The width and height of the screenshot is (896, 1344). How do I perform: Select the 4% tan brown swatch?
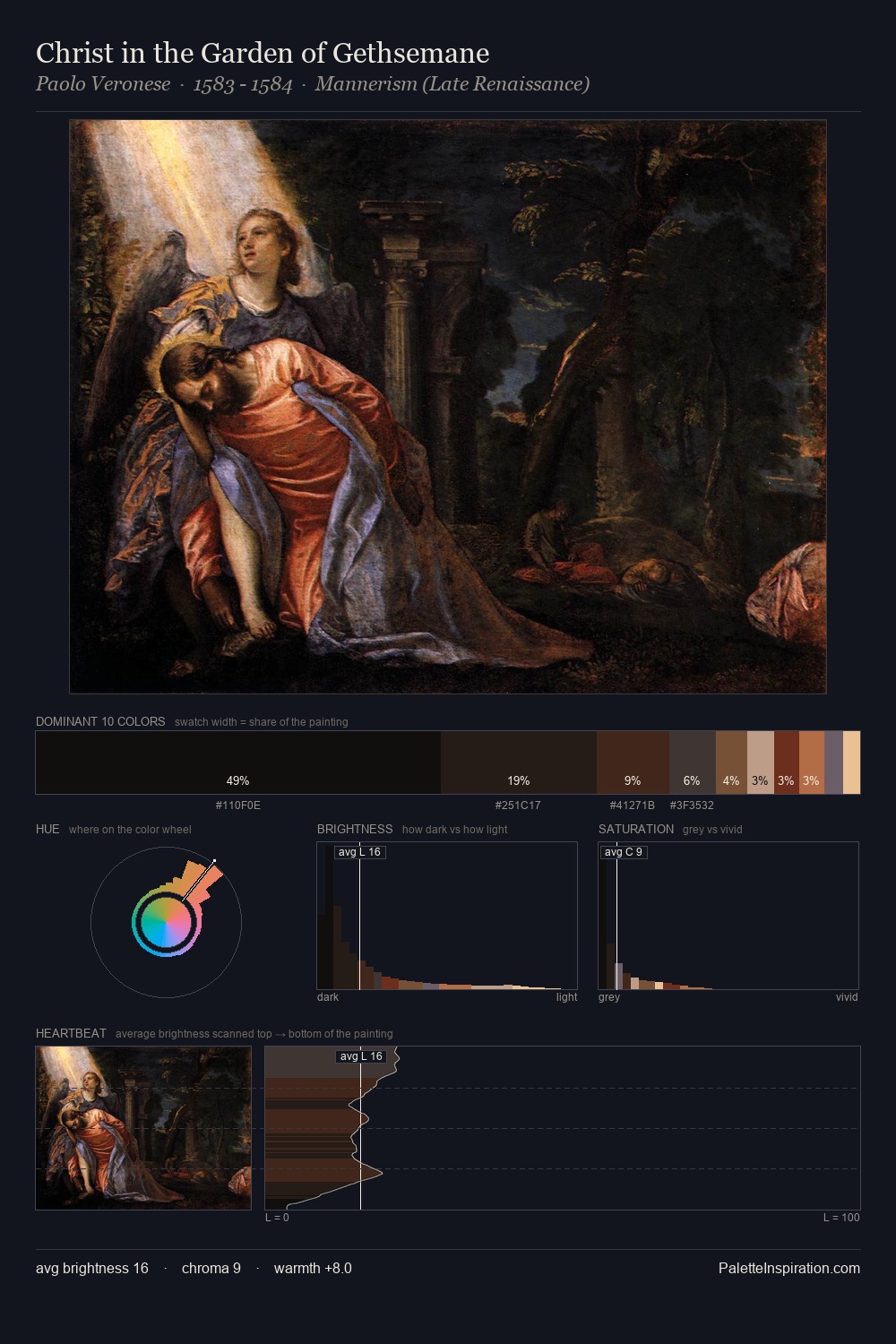pos(731,762)
